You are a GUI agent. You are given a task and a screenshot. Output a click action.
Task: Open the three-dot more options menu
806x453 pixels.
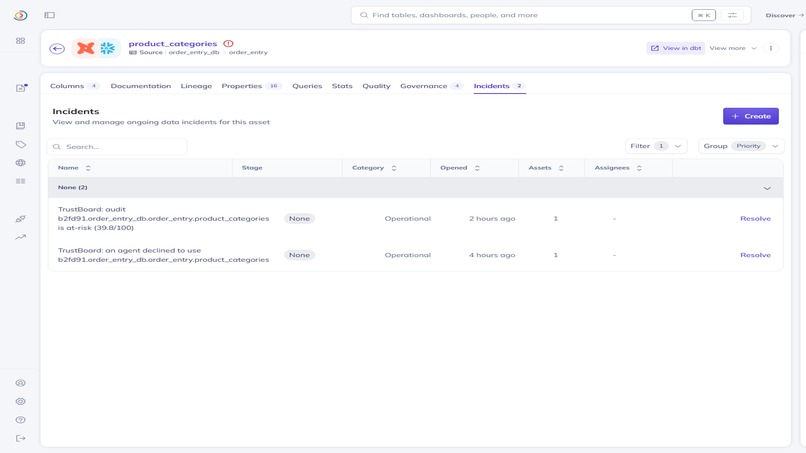(771, 48)
